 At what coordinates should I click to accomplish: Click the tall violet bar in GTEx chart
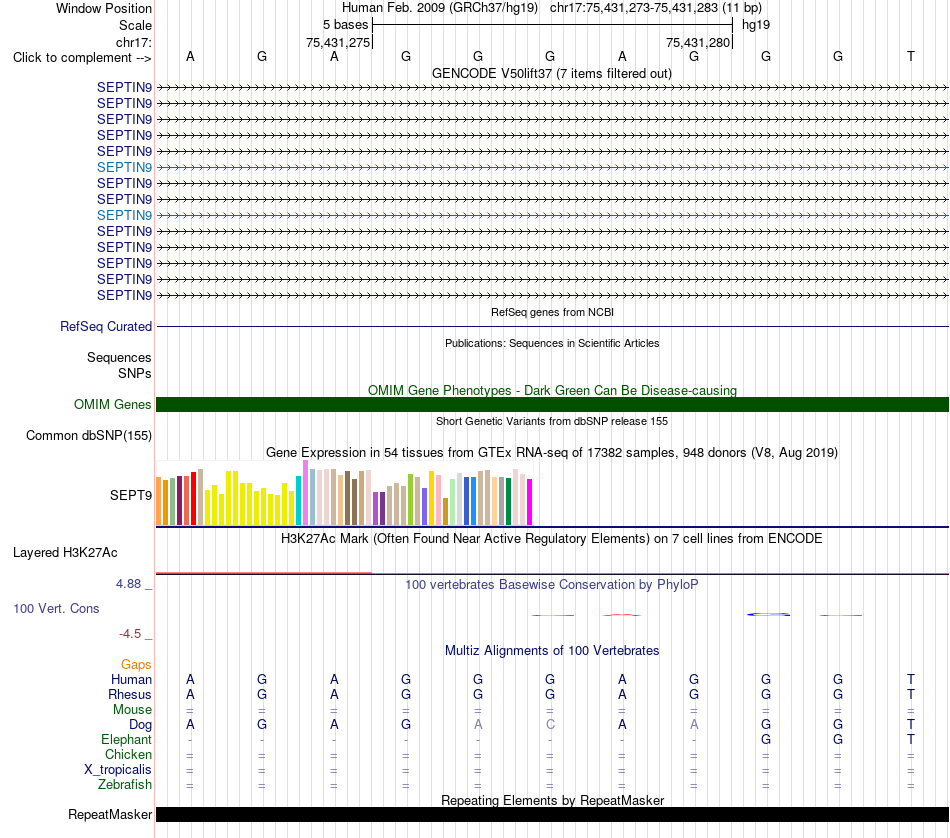point(305,493)
